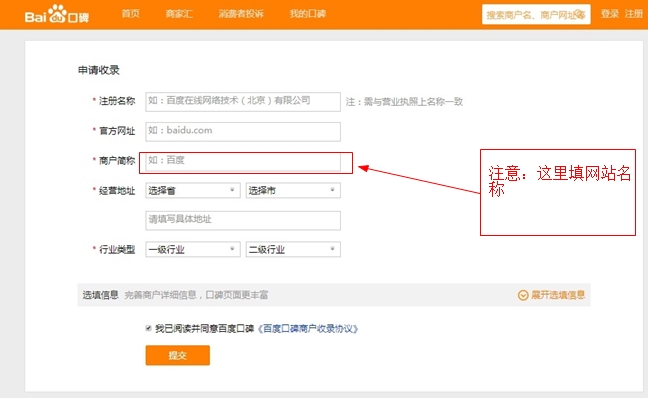Image resolution: width=648 pixels, height=398 pixels.
Task: Open the 选择市 city dropdown
Action: tap(293, 191)
